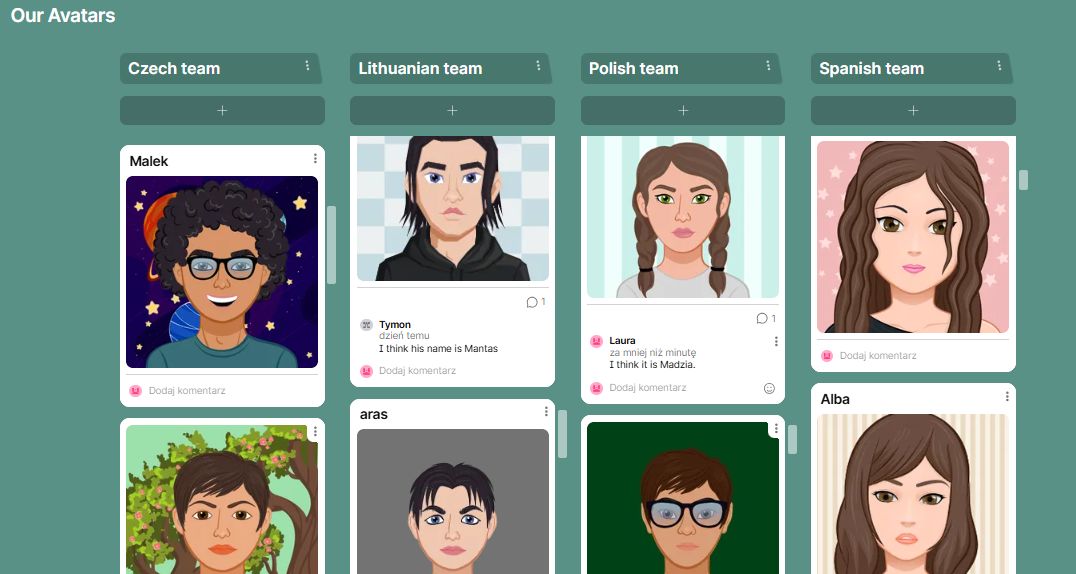
Task: Open the Polish team column options menu
Action: [768, 66]
